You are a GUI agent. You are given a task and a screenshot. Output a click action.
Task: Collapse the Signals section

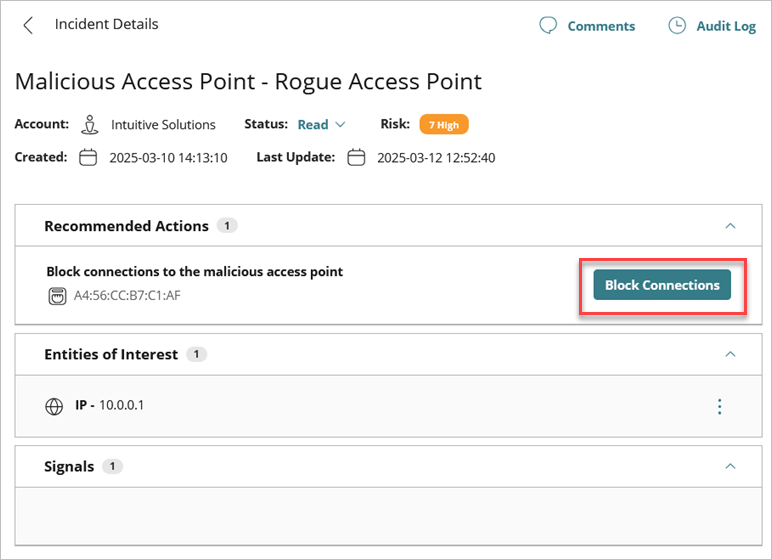click(x=730, y=466)
